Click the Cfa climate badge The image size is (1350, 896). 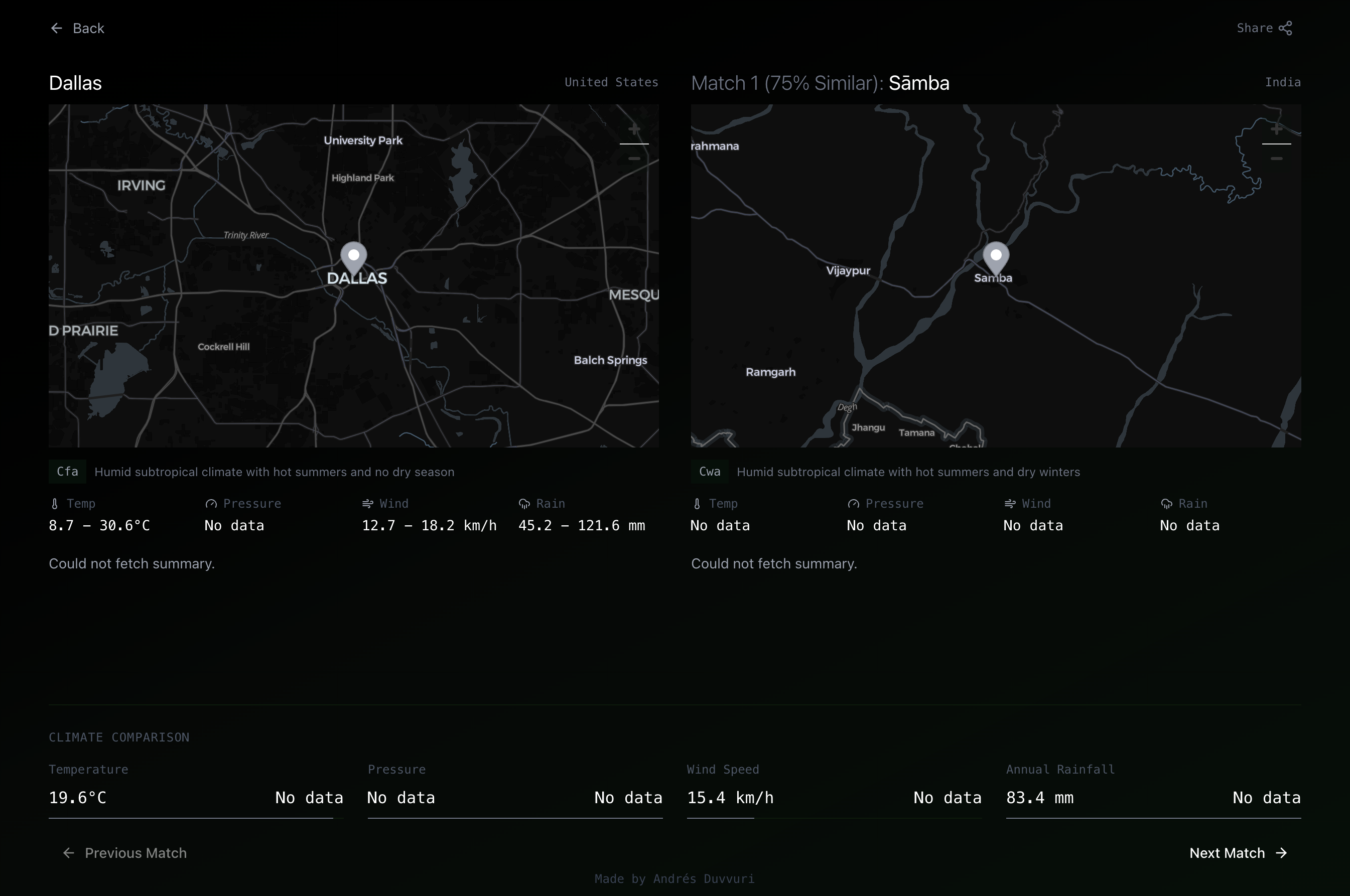(x=67, y=472)
